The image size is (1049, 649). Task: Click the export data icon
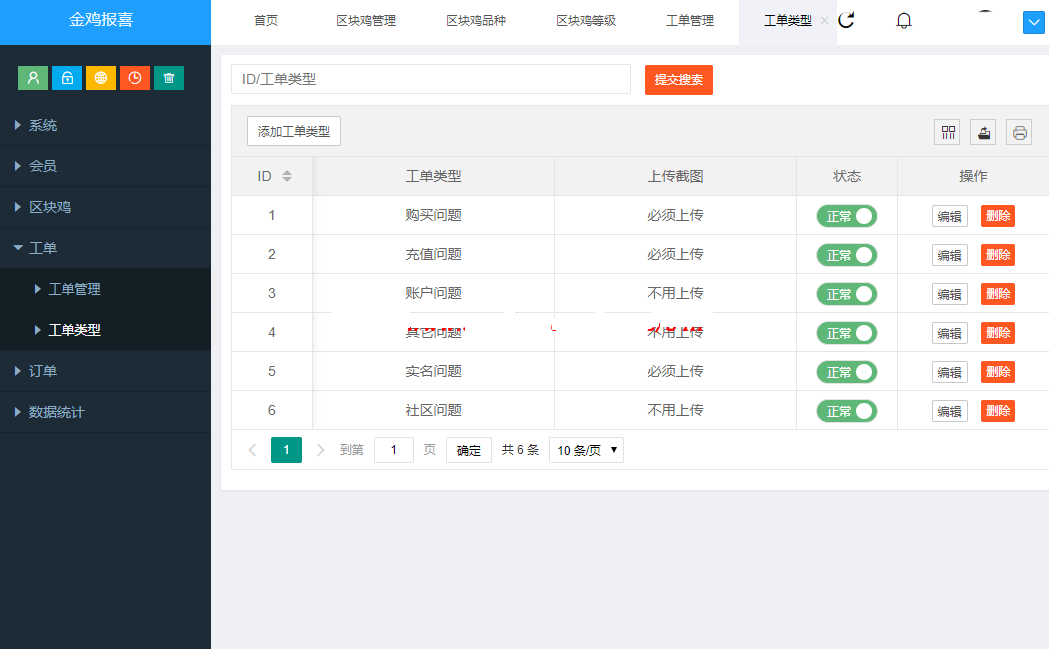tap(982, 131)
